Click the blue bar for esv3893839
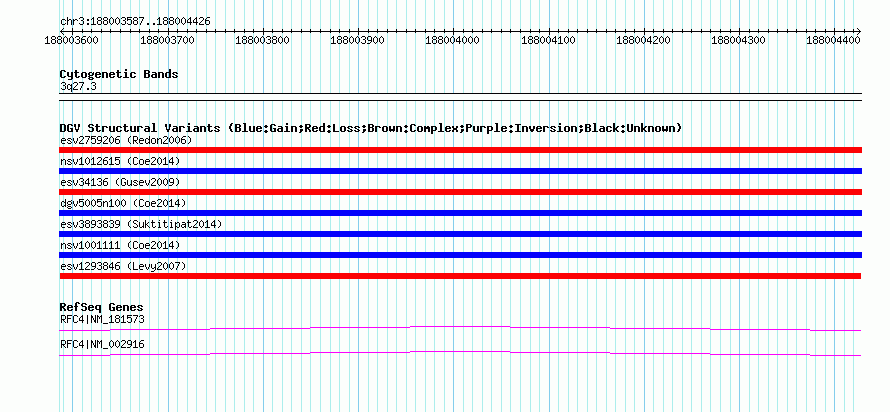Viewport: 890px width, 412px height. coord(461,234)
